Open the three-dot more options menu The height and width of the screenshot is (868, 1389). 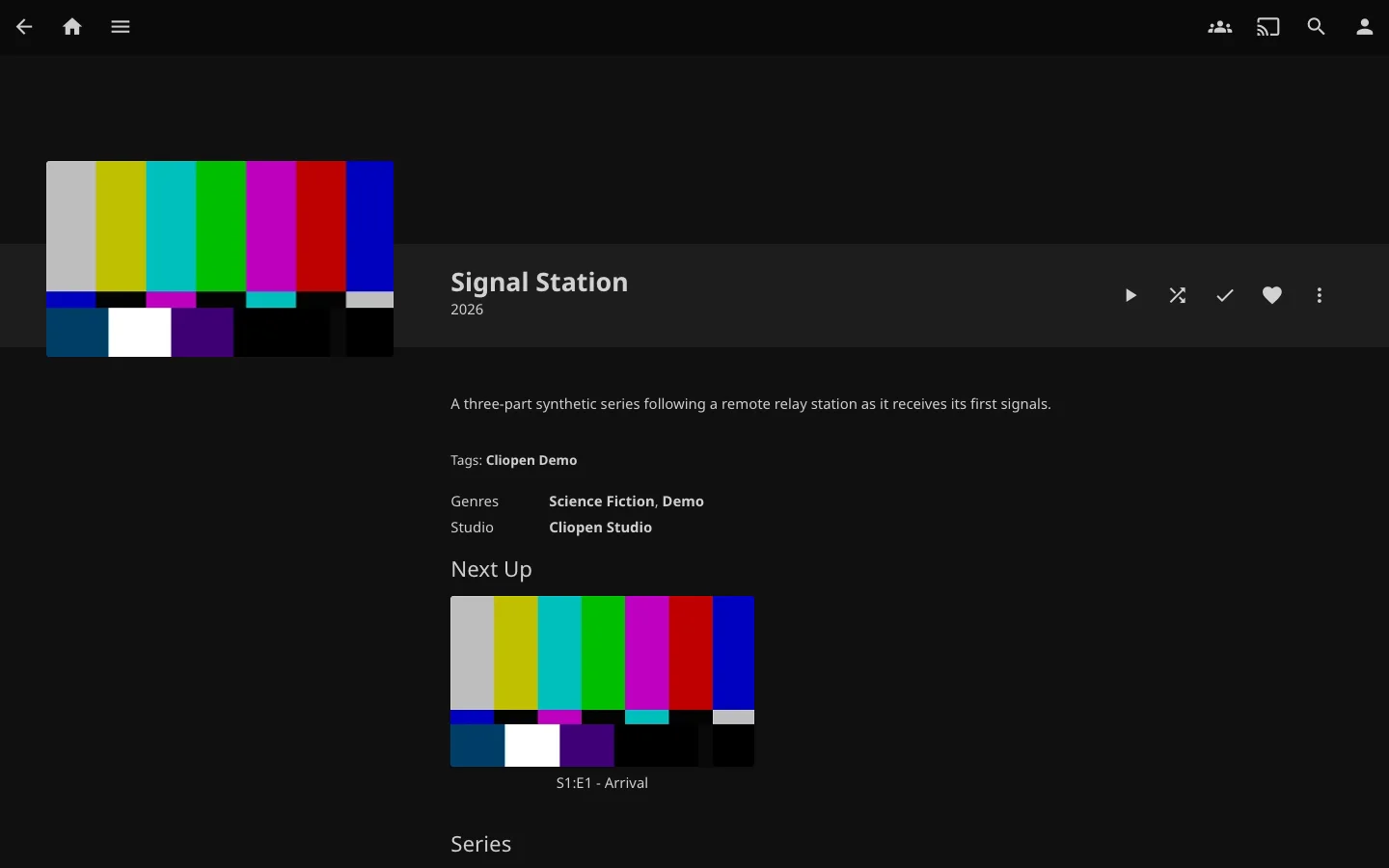1320,295
